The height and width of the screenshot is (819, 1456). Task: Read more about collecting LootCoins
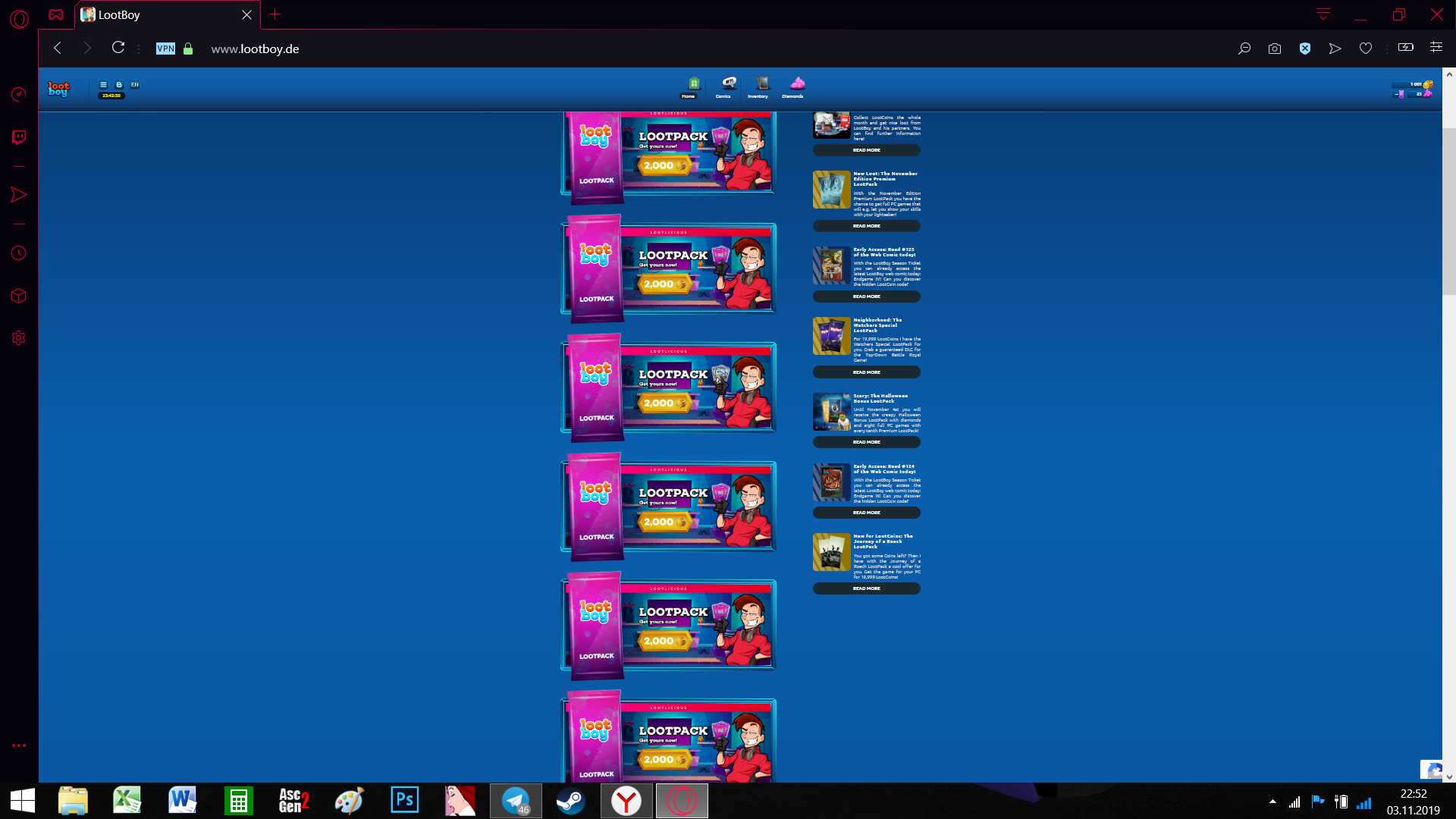[867, 150]
